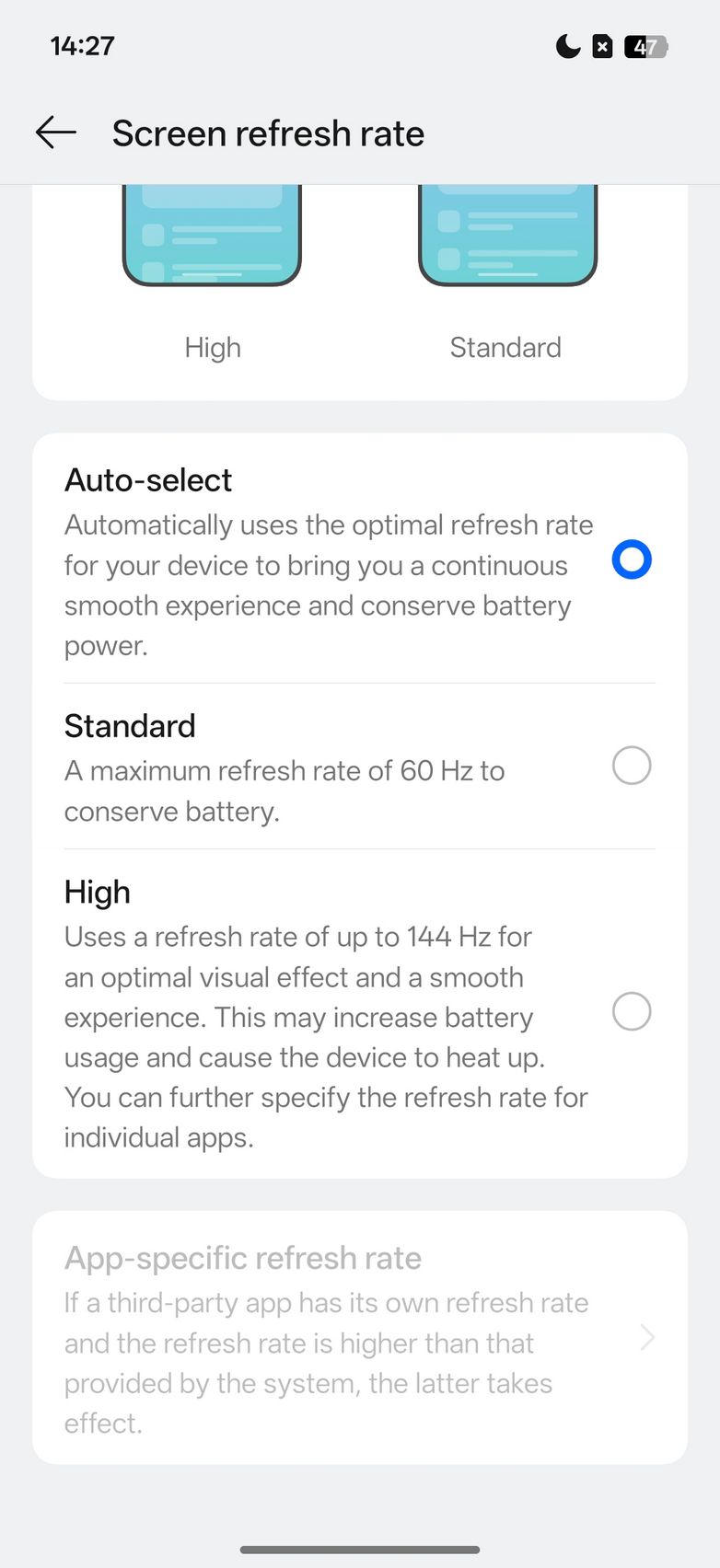This screenshot has width=720, height=1568.
Task: Tap the SIM status X icon
Action: (x=602, y=46)
